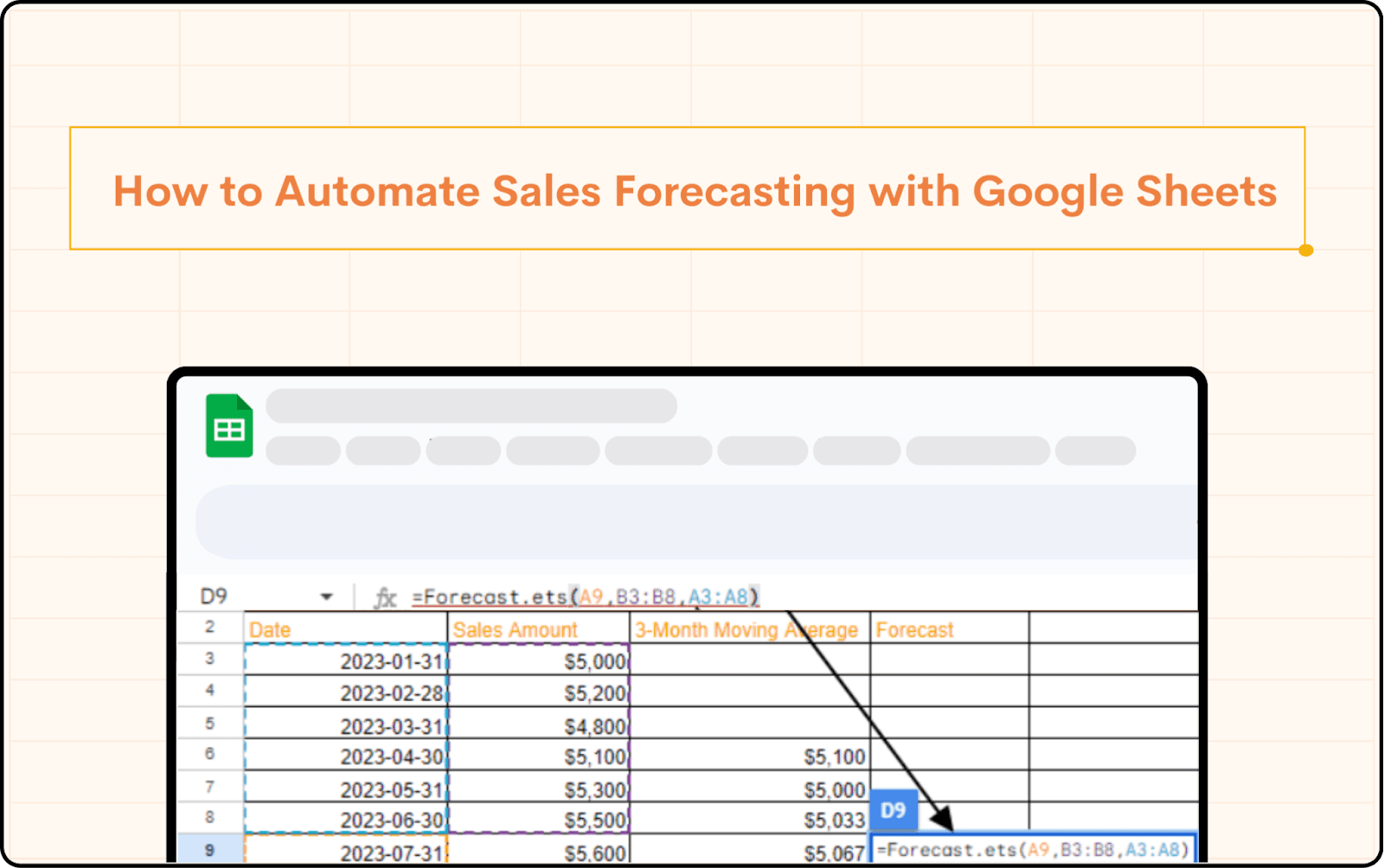Select sales cell $5,500
Image resolution: width=1384 pixels, height=868 pixels.
[539, 819]
